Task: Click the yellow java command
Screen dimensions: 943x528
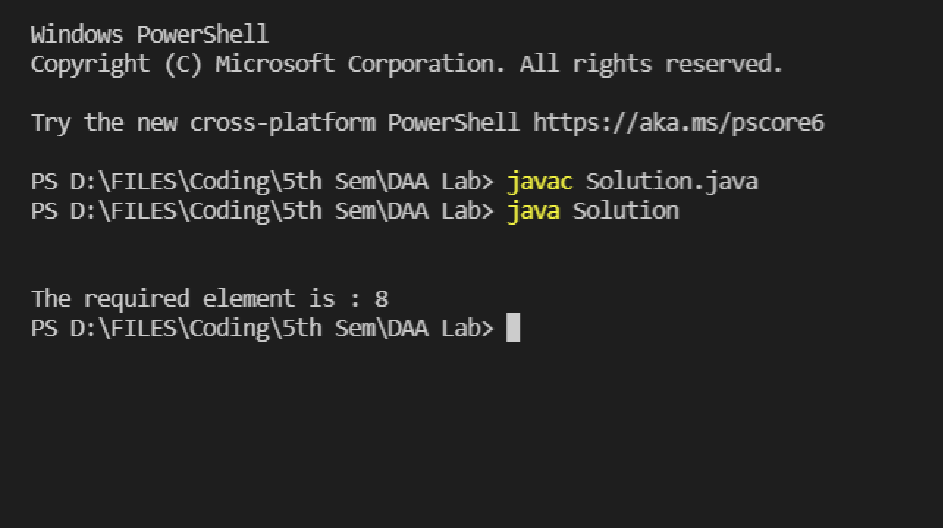Action: pos(533,212)
